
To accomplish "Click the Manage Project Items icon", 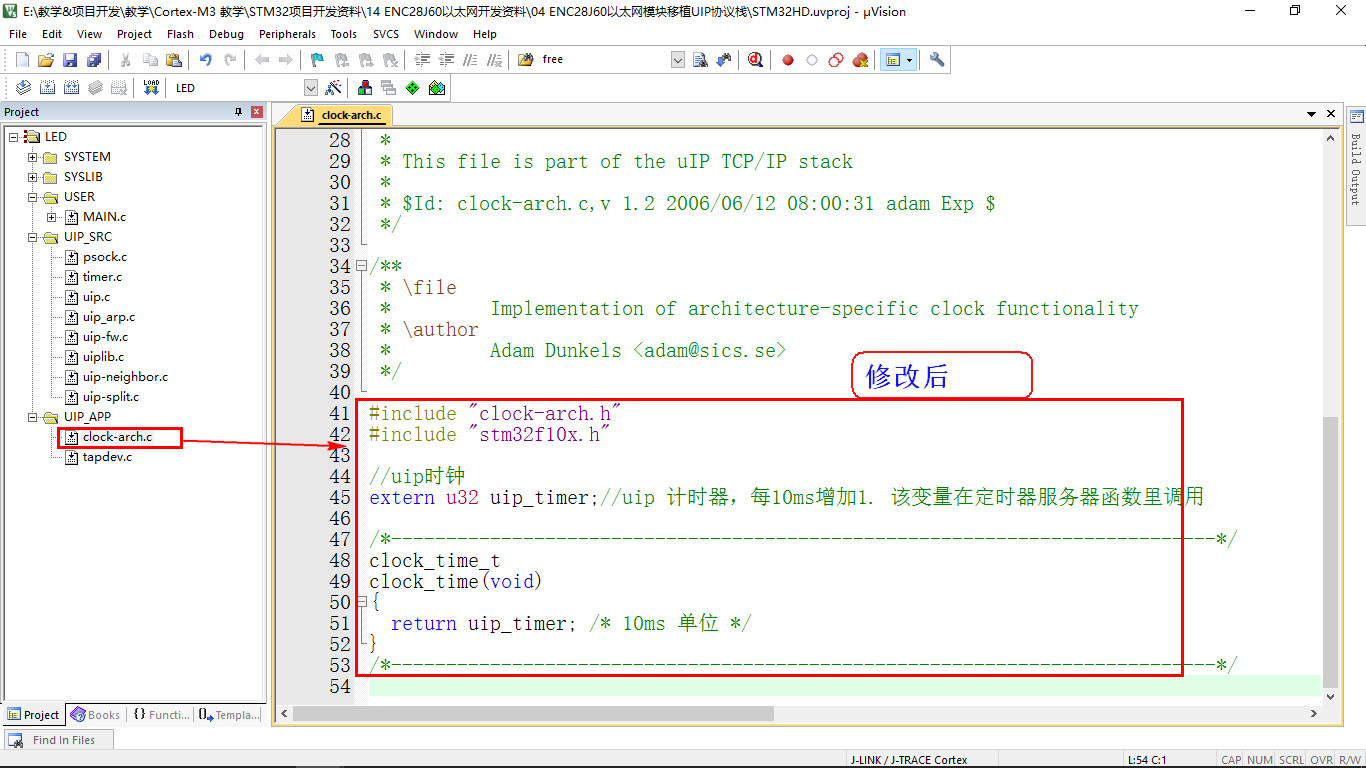I will pos(365,88).
